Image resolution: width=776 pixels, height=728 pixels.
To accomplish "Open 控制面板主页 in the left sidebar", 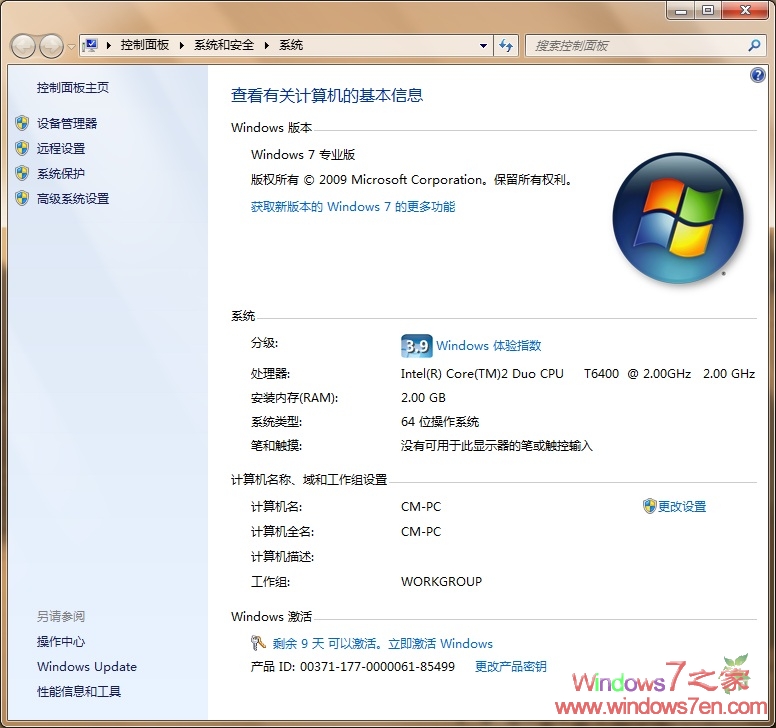I will pyautogui.click(x=73, y=88).
